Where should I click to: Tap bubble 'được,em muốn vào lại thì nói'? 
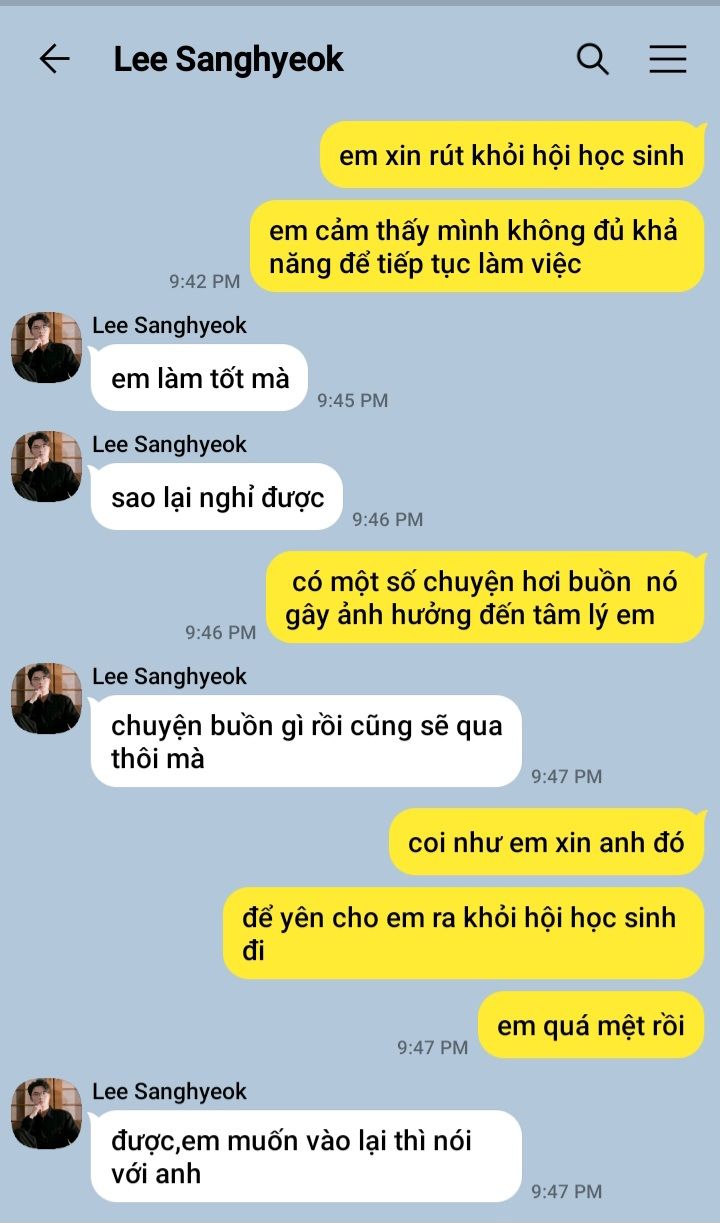(x=306, y=1156)
